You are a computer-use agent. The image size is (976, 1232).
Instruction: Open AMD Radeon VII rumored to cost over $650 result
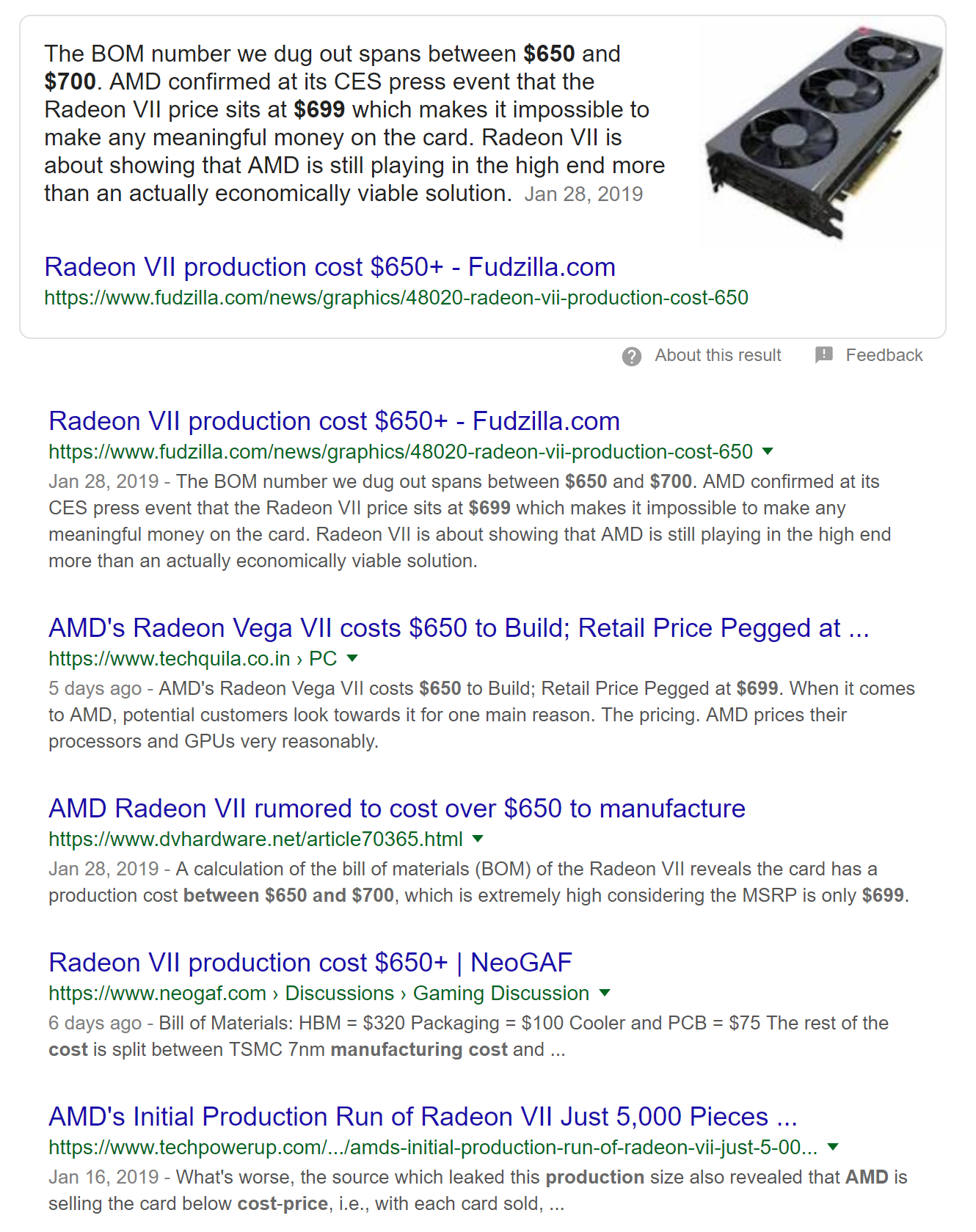pyautogui.click(x=397, y=809)
